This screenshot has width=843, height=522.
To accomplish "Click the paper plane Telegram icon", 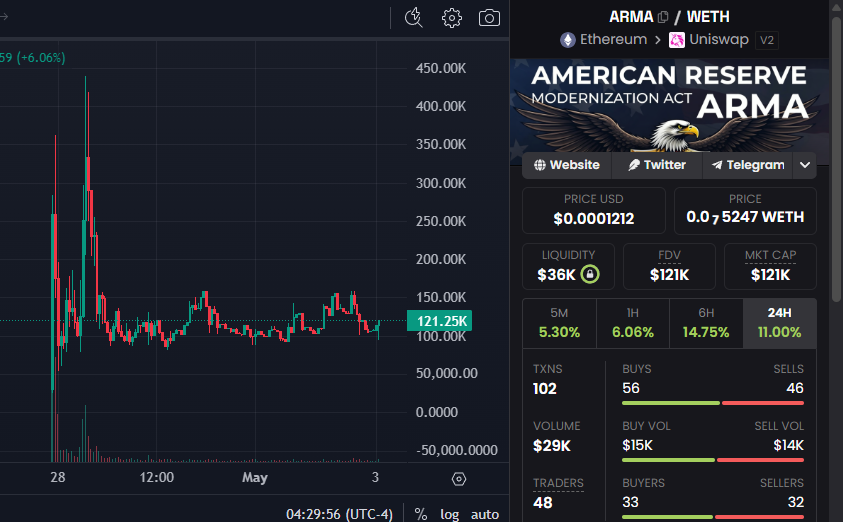I will [x=717, y=165].
